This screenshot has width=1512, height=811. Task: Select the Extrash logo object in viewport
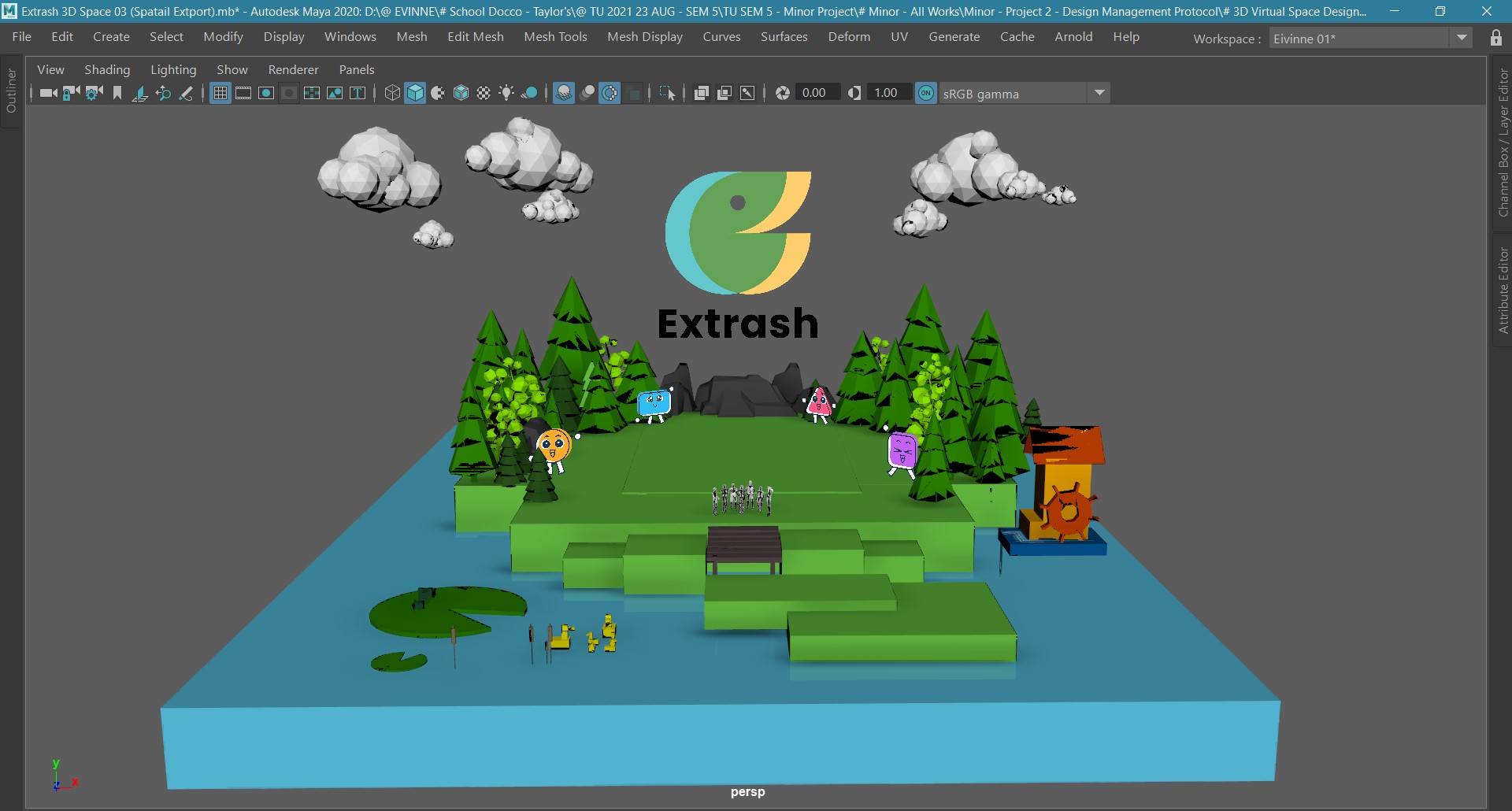[738, 255]
